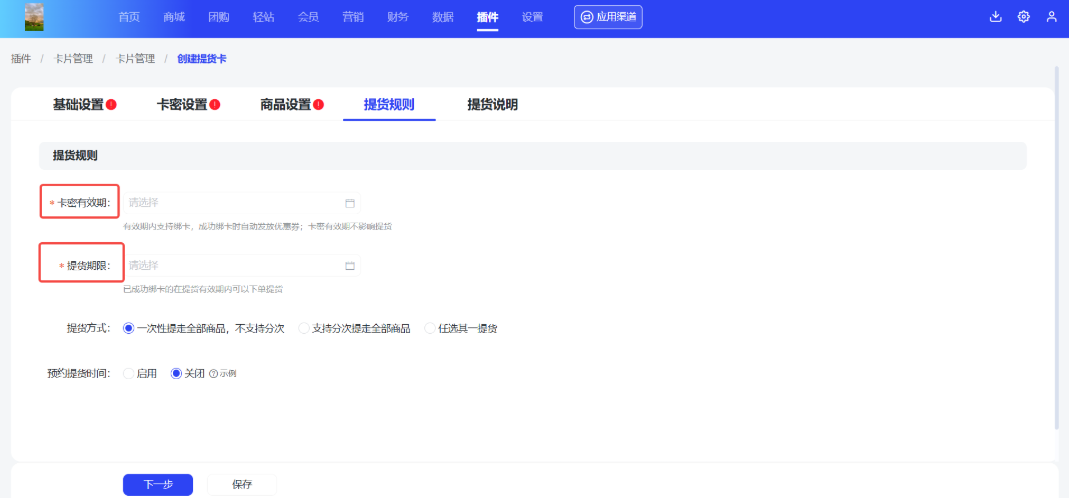Open the 应用渠道 channel switcher
The image size is (1069, 498).
(x=608, y=17)
